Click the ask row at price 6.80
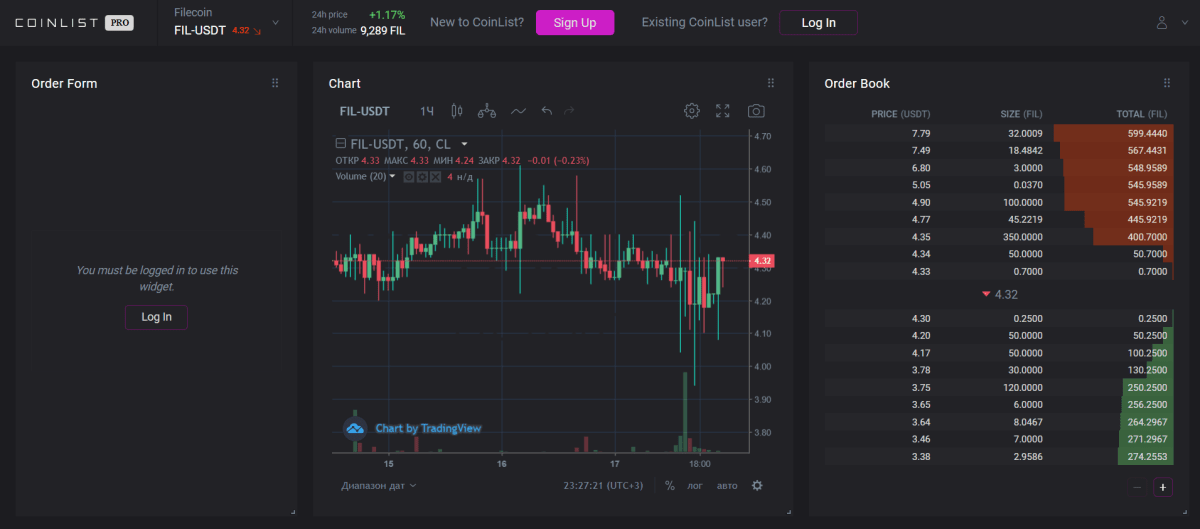 pos(998,167)
